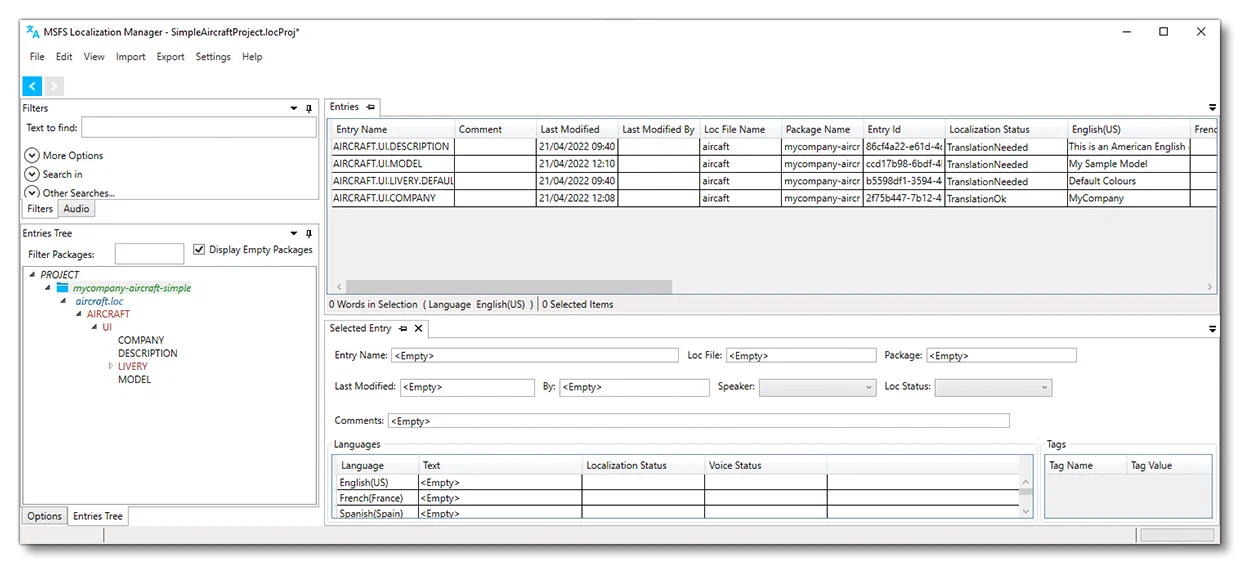The height and width of the screenshot is (564, 1240).
Task: Switch to the Audio tab
Action: pos(76,209)
